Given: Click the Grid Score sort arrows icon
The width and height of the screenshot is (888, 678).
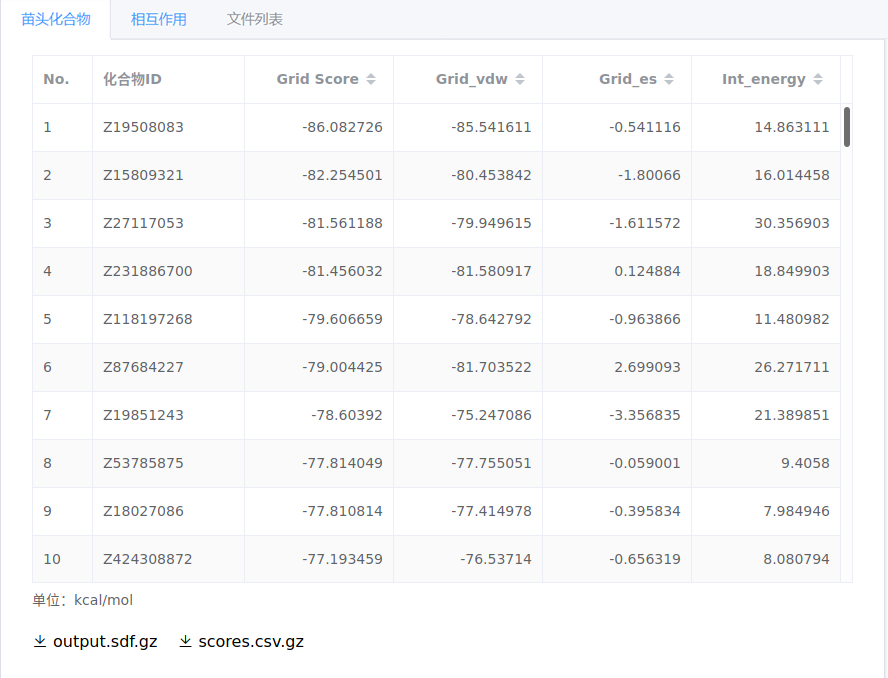Looking at the screenshot, I should click(x=371, y=79).
